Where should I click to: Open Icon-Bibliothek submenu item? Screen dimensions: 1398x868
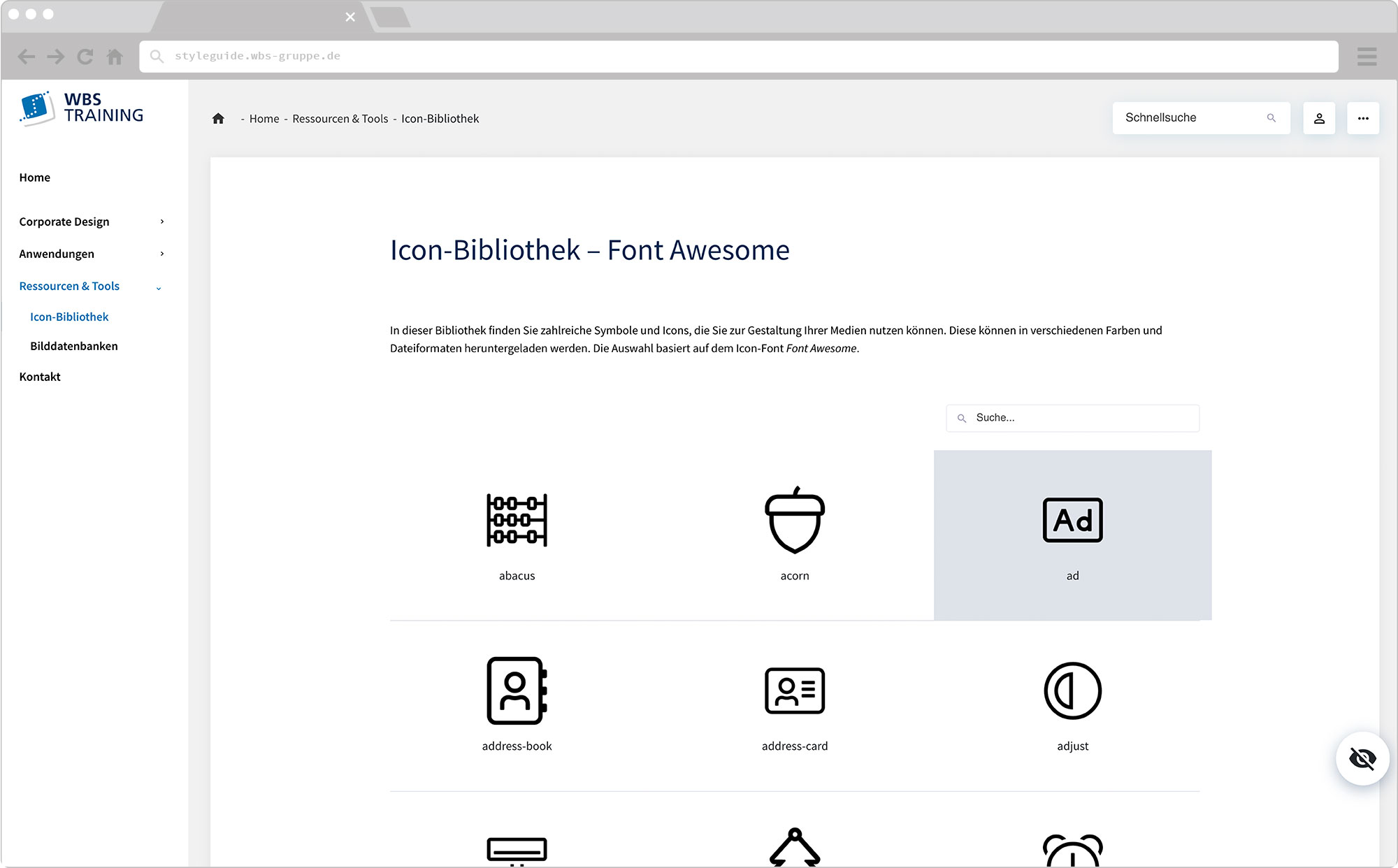coord(69,317)
